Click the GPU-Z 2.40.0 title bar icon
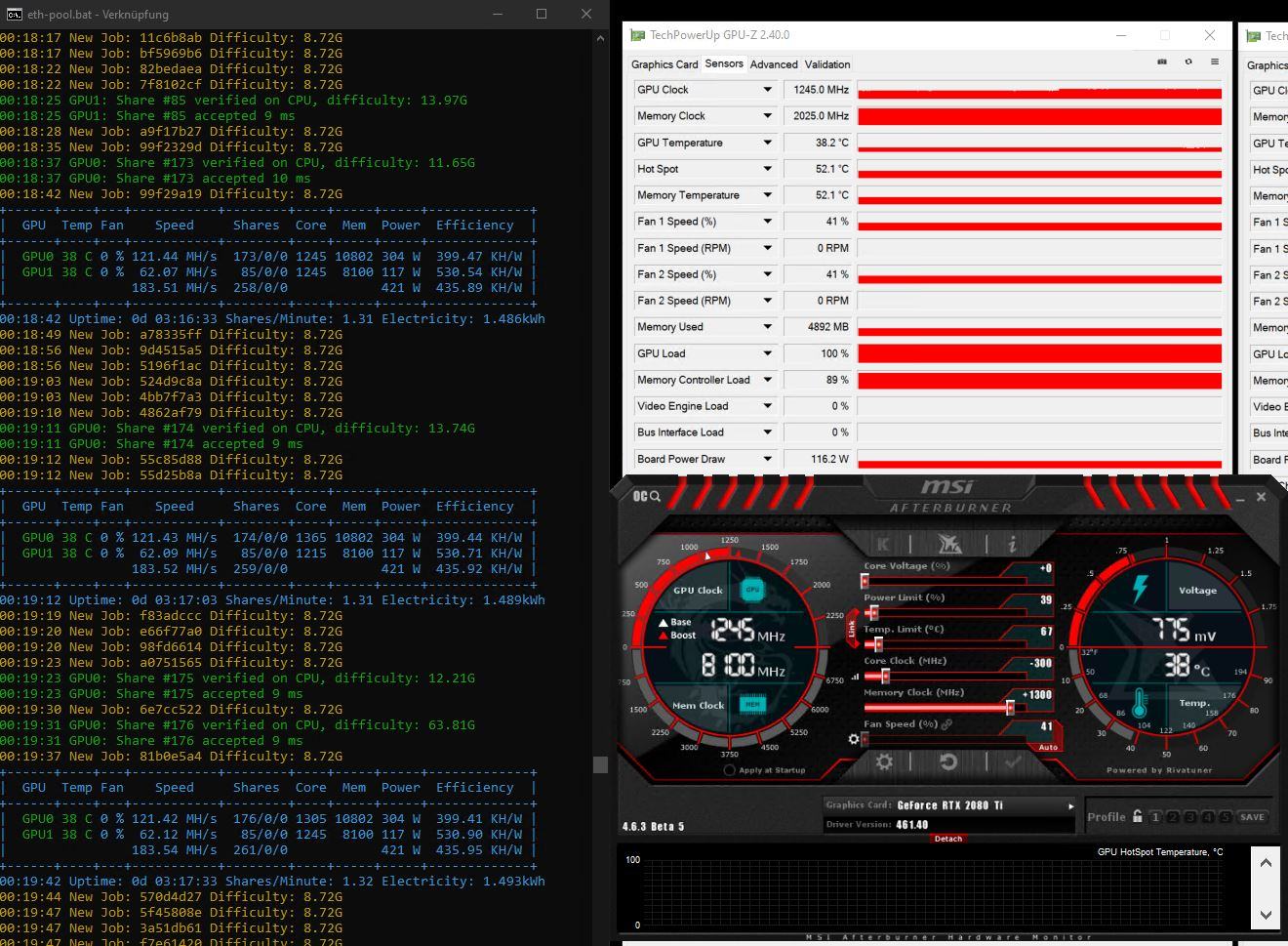Viewport: 1288px width, 946px height. (x=638, y=35)
